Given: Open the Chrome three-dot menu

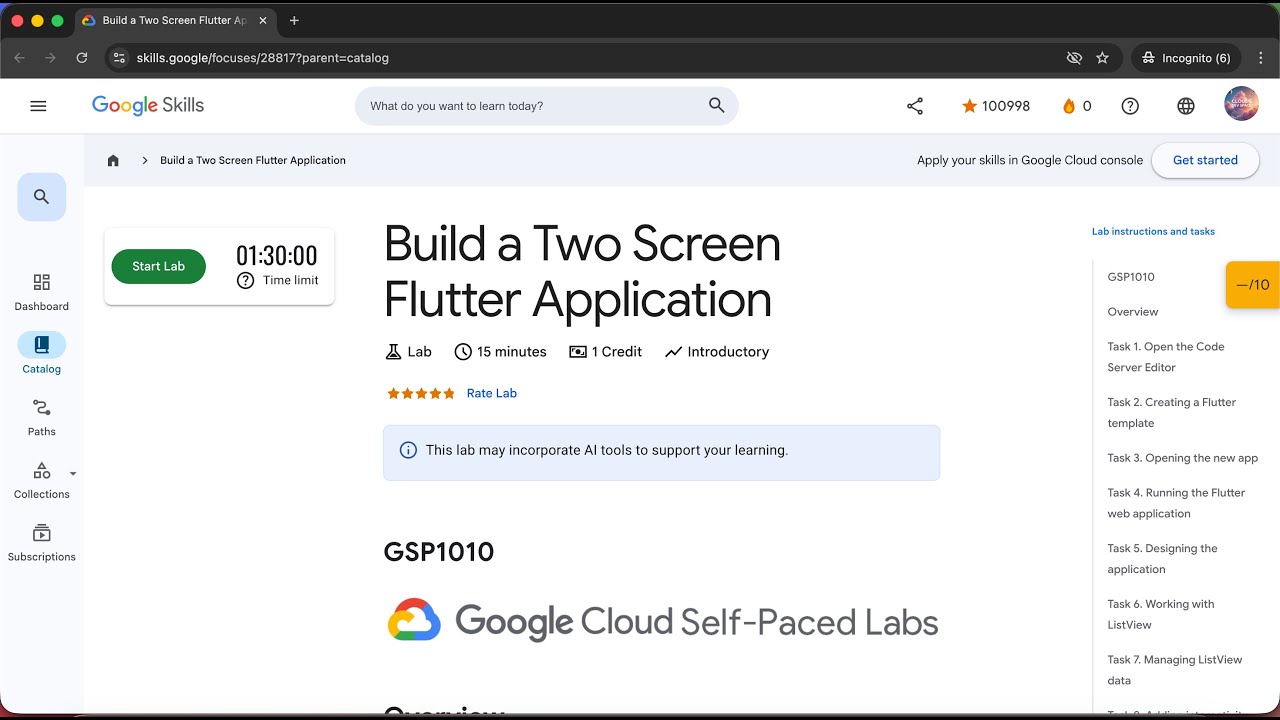Looking at the screenshot, I should 1262,58.
